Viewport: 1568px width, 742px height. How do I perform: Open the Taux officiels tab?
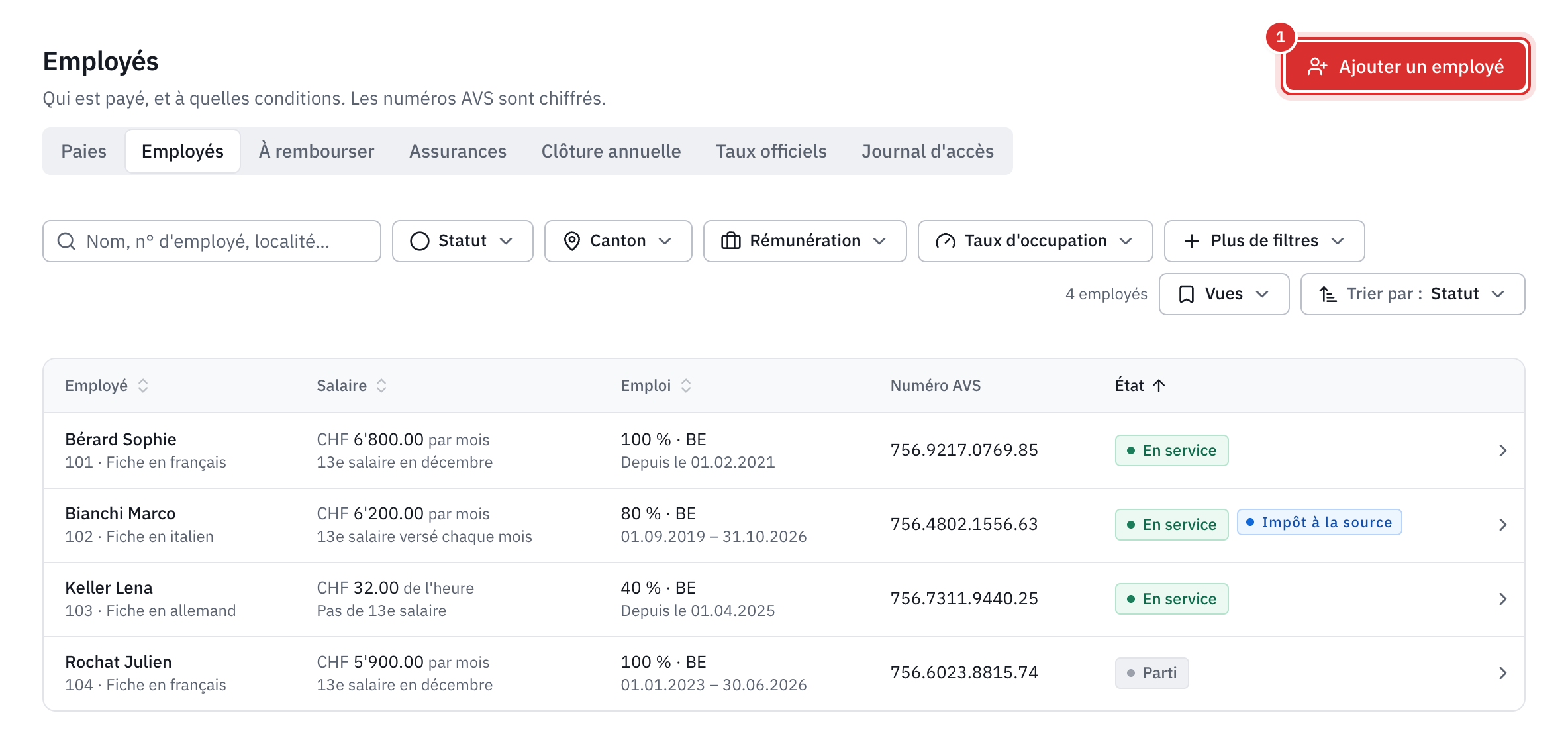(x=771, y=151)
